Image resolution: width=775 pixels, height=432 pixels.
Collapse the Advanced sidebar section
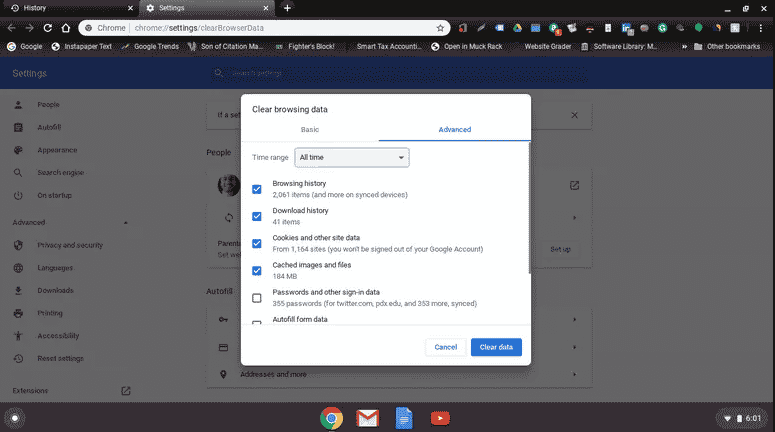tap(126, 222)
